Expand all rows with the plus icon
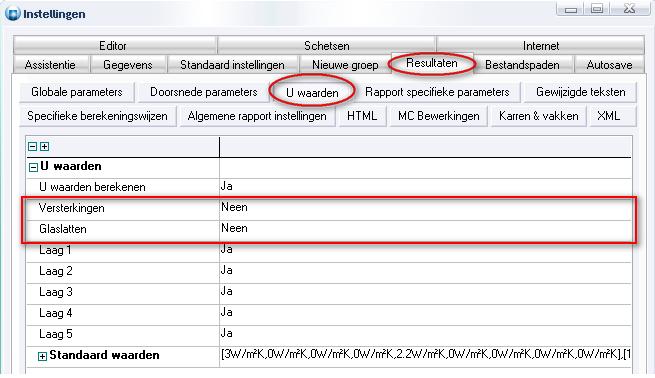The height and width of the screenshot is (378, 655). click(x=44, y=147)
